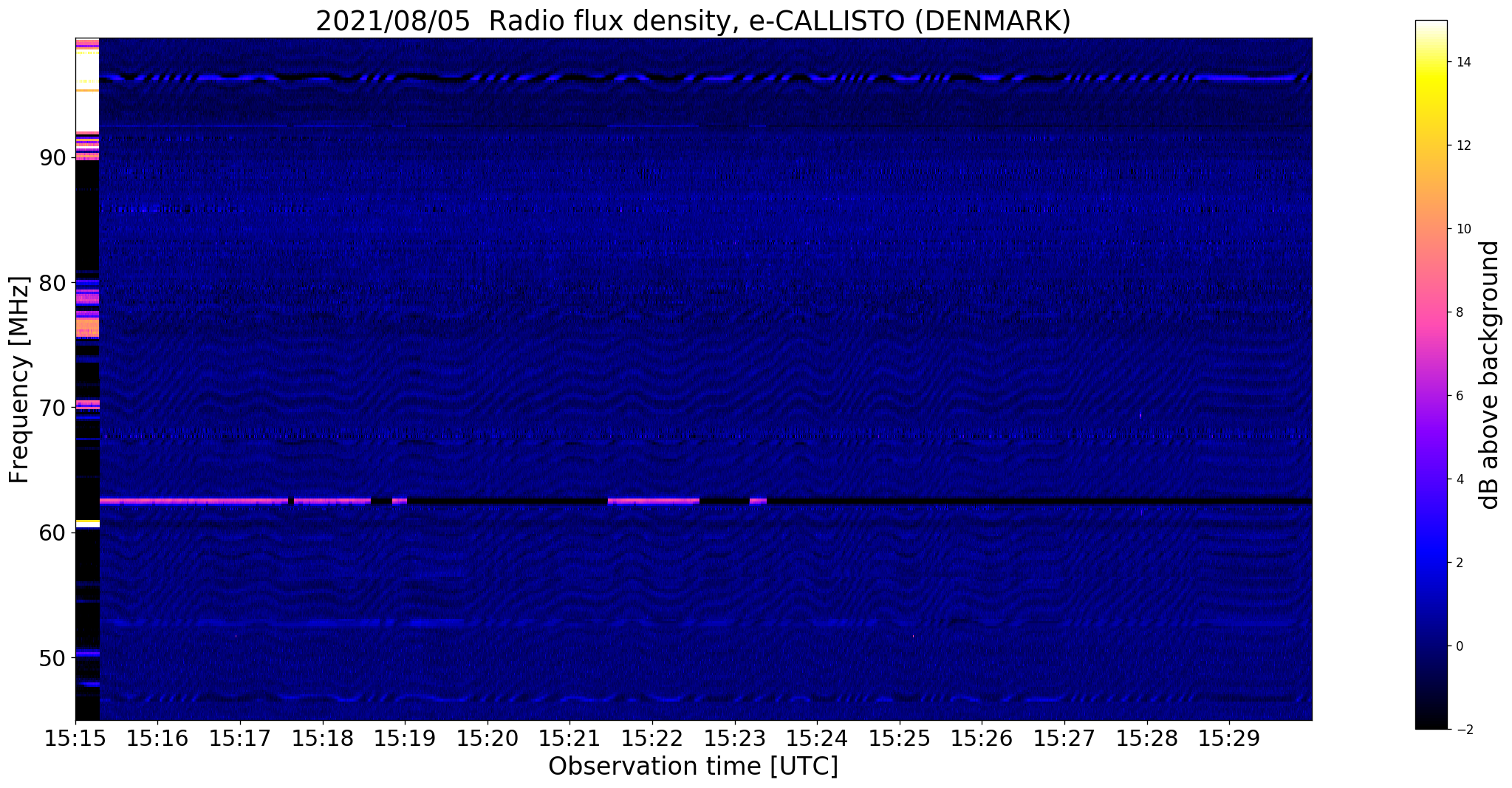This screenshot has height=788, width=1512.
Task: Click the blue region of the colorbar near 2
Action: point(1431,563)
